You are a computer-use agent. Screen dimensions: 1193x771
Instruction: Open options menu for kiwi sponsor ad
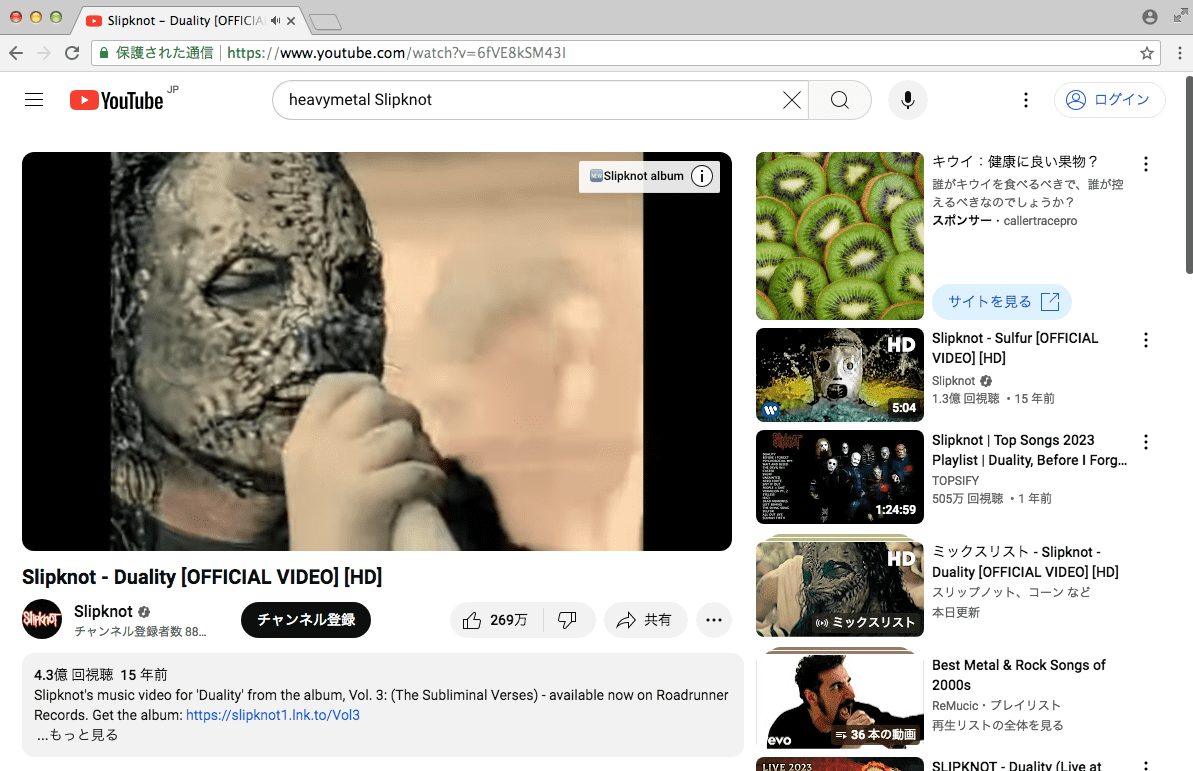1145,164
